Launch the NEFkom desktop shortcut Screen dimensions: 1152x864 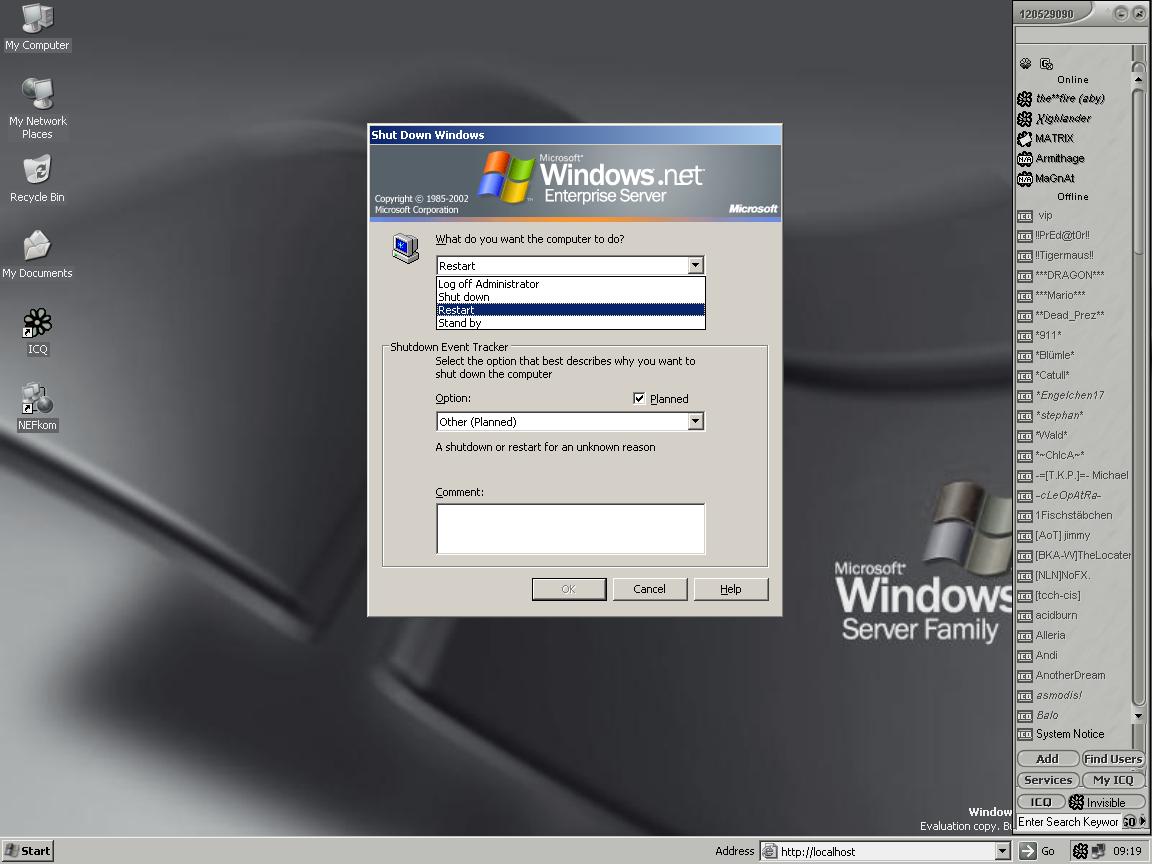37,400
